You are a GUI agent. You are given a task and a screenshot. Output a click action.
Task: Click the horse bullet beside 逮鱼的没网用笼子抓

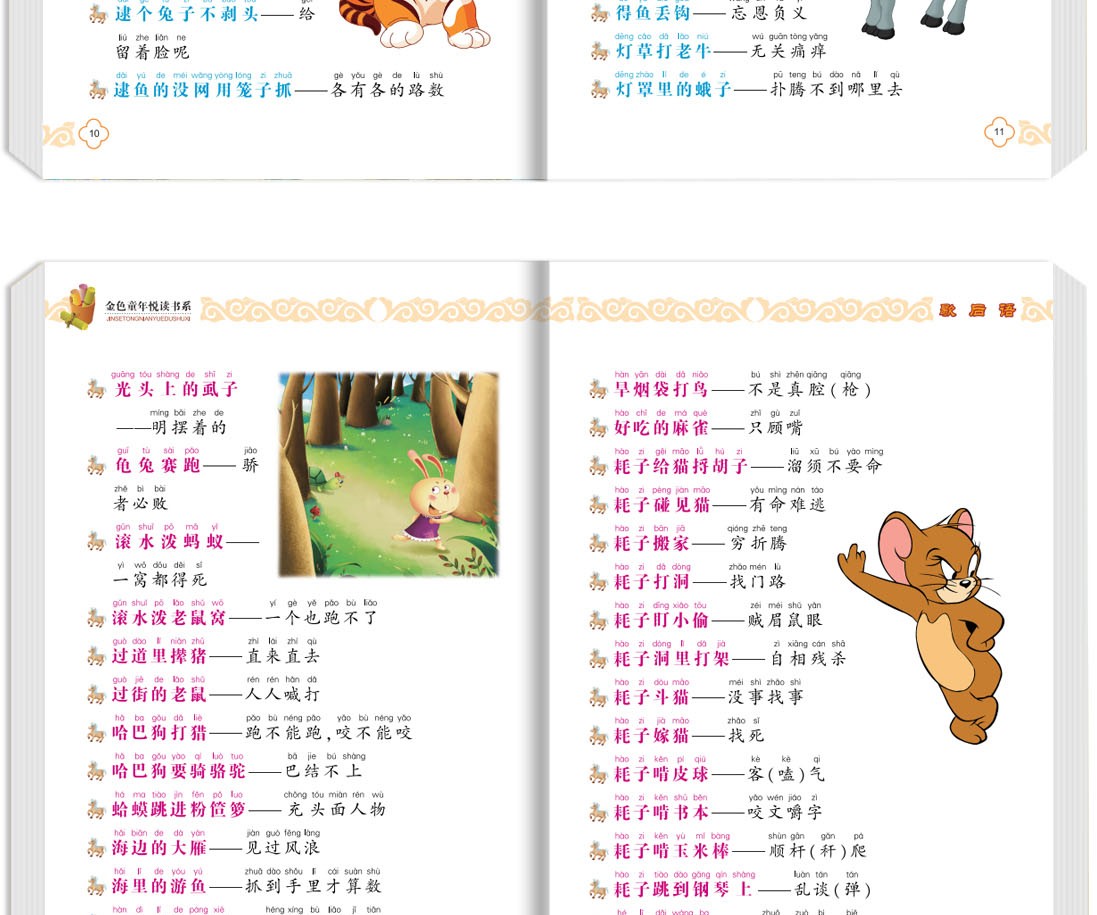(x=97, y=90)
